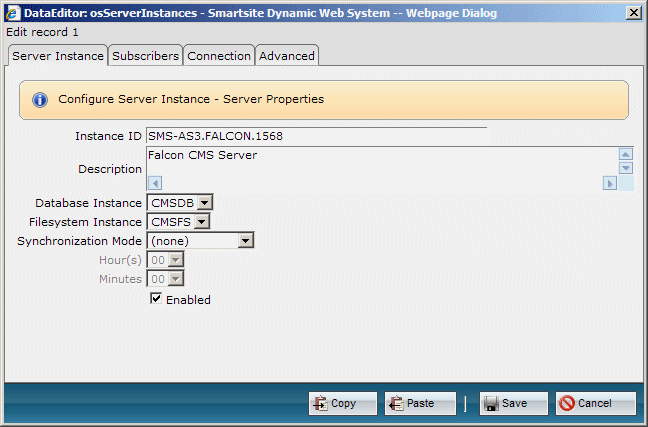Open the Database Instance dropdown
Image resolution: width=648 pixels, height=427 pixels.
[x=180, y=203]
